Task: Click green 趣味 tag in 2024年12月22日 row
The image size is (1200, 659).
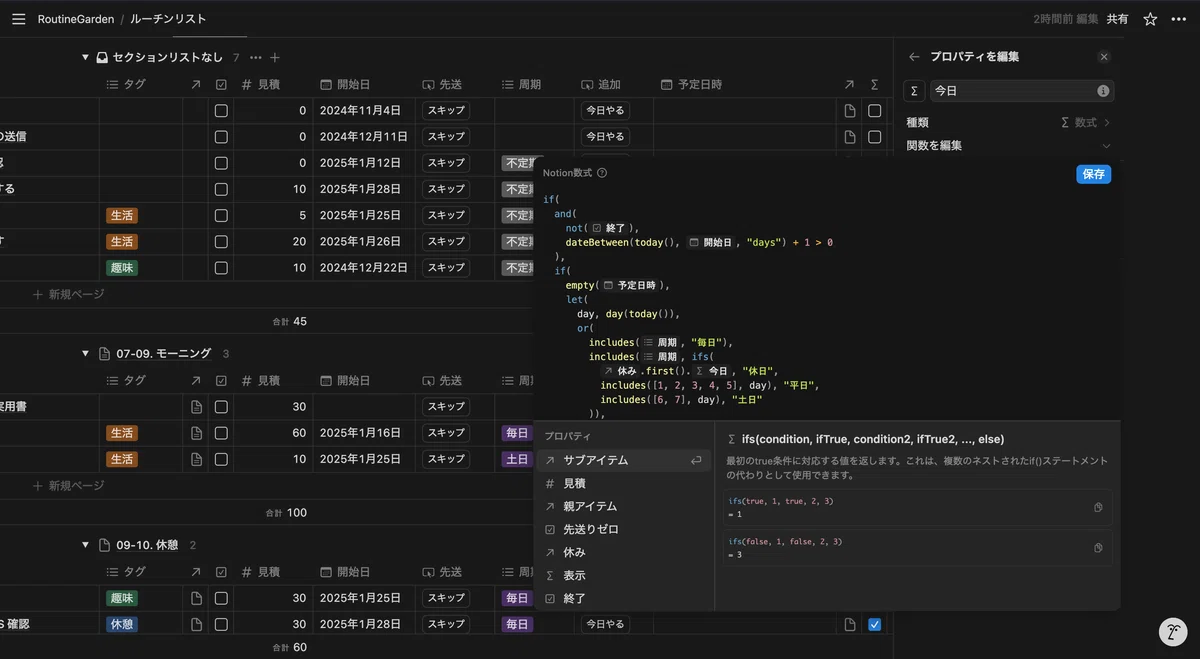Action: click(122, 267)
